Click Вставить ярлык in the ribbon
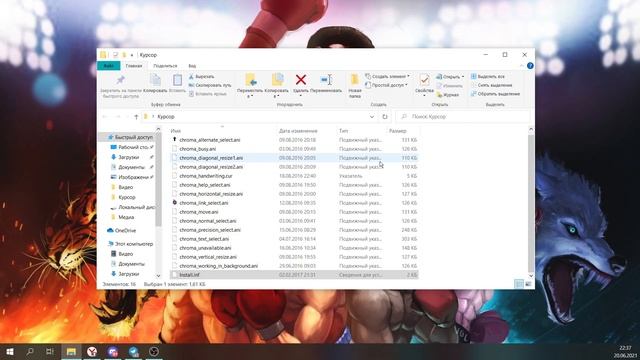The height and width of the screenshot is (360, 640). coord(207,94)
